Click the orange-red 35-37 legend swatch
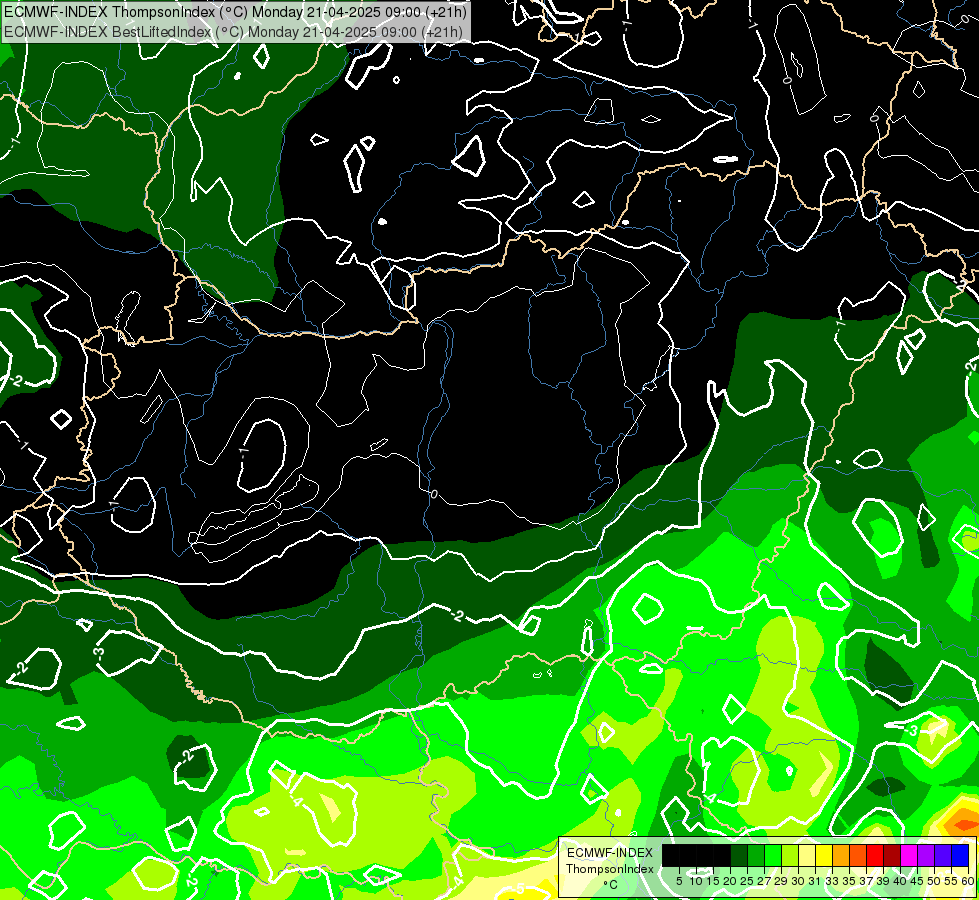 click(858, 856)
